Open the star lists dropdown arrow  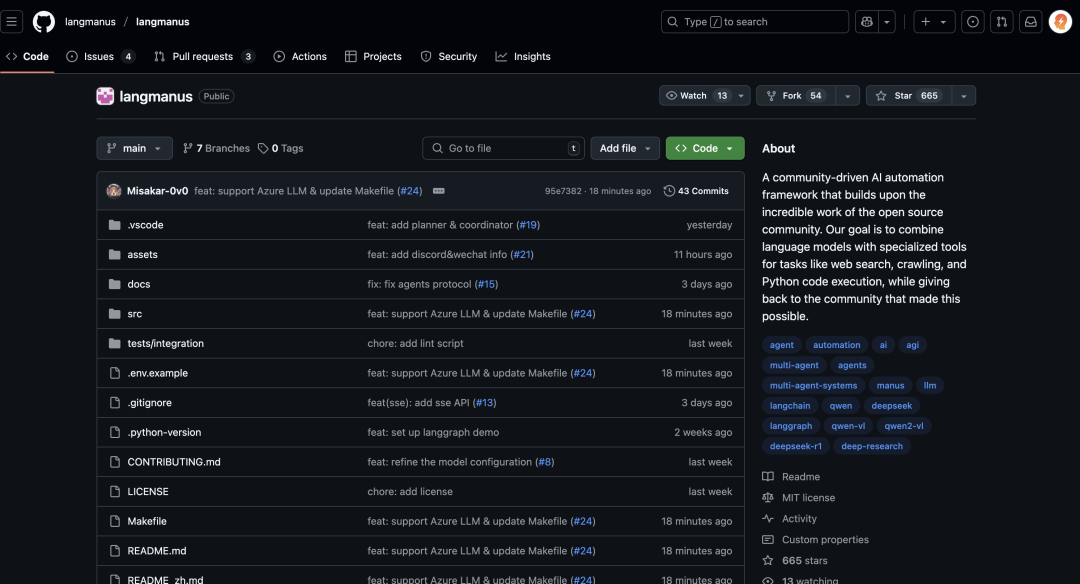[x=963, y=96]
